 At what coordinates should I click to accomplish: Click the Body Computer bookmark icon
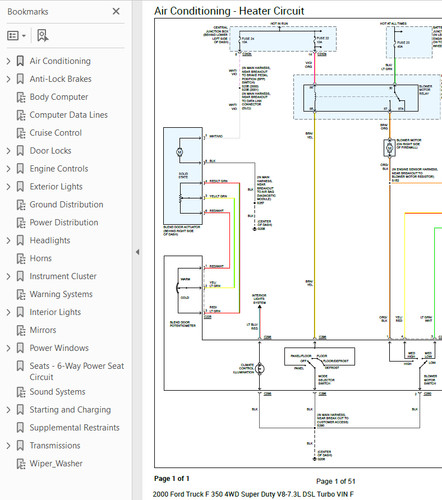click(21, 97)
